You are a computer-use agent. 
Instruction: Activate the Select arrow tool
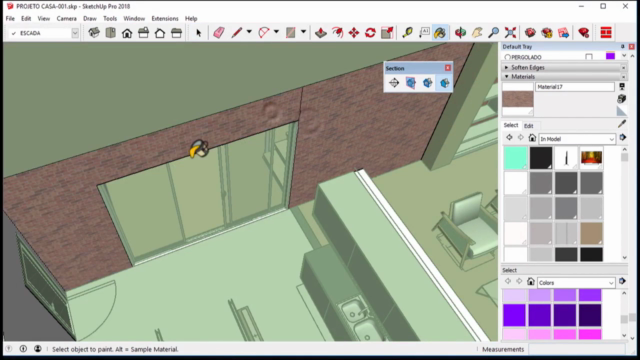pyautogui.click(x=198, y=33)
